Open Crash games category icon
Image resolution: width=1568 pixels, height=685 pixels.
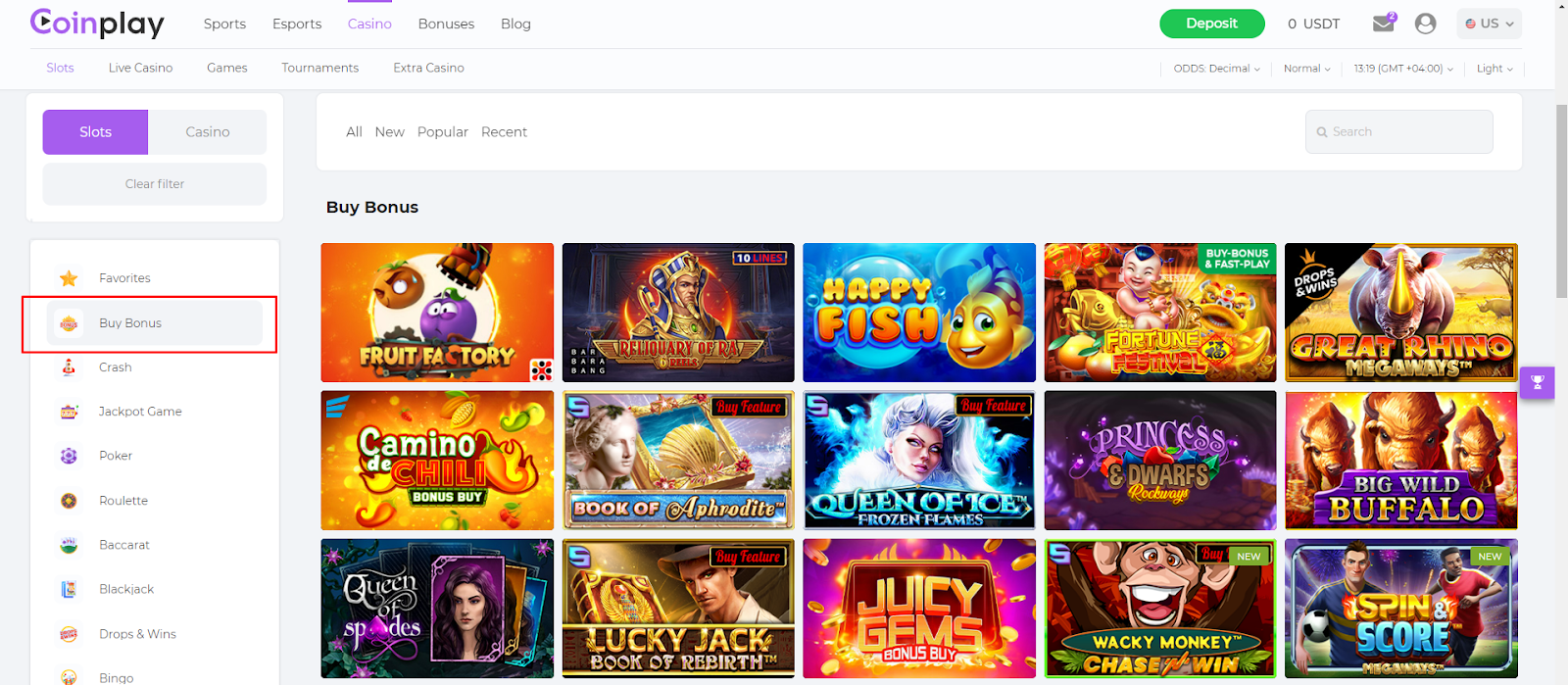tap(69, 367)
